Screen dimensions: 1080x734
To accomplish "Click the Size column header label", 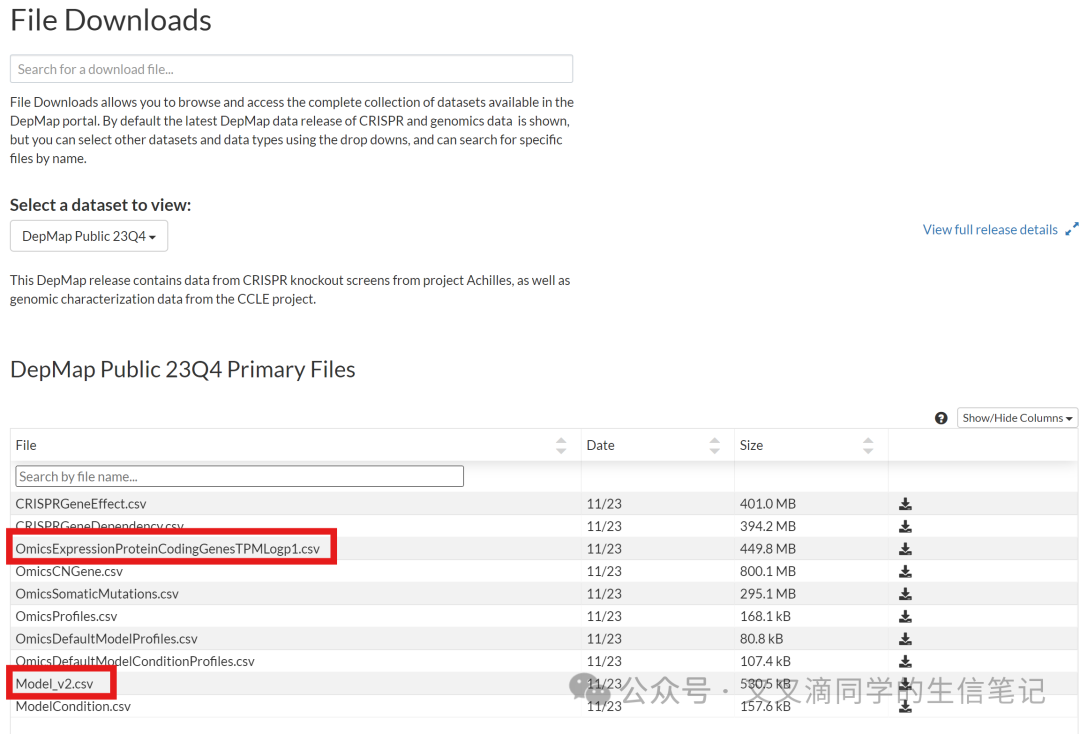I will pyautogui.click(x=751, y=445).
